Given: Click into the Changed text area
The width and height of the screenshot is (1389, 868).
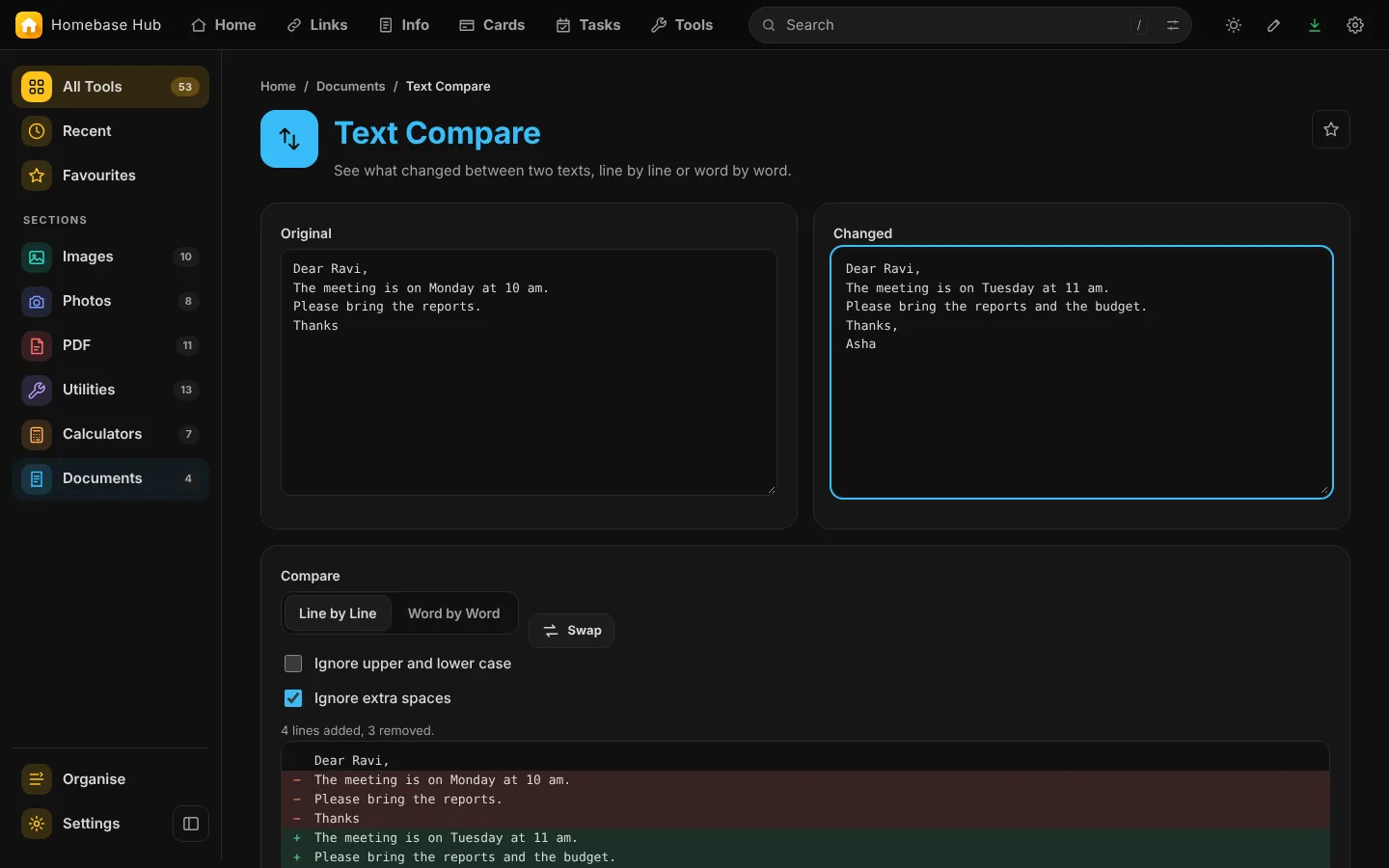Looking at the screenshot, I should coord(1081,372).
